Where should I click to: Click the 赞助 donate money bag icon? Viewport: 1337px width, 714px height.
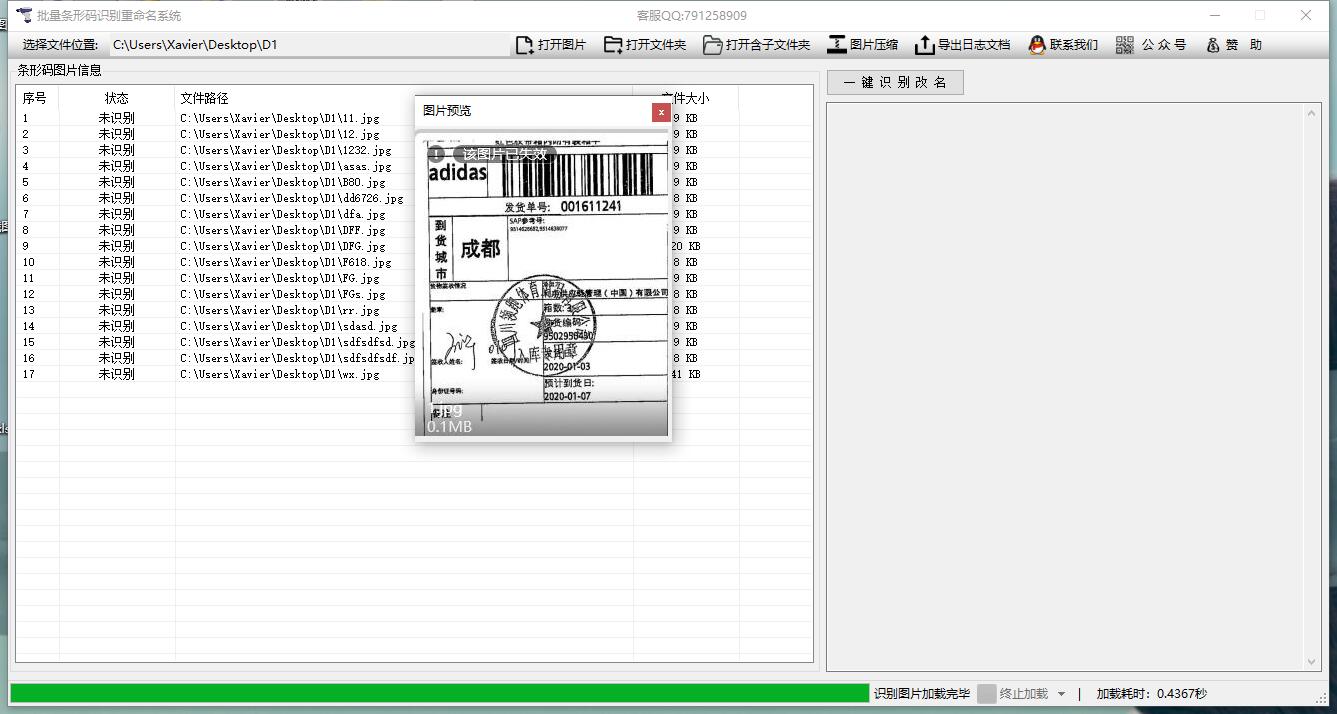coord(1213,45)
